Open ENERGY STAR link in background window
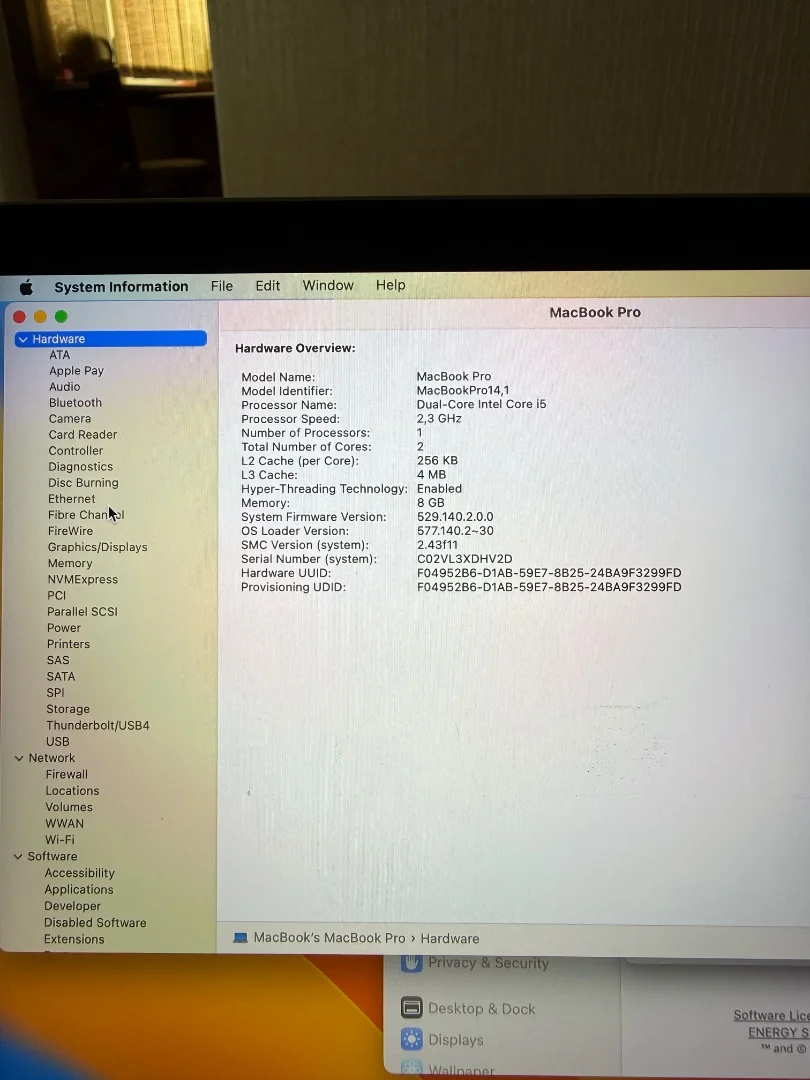The width and height of the screenshot is (810, 1080). [x=779, y=1032]
